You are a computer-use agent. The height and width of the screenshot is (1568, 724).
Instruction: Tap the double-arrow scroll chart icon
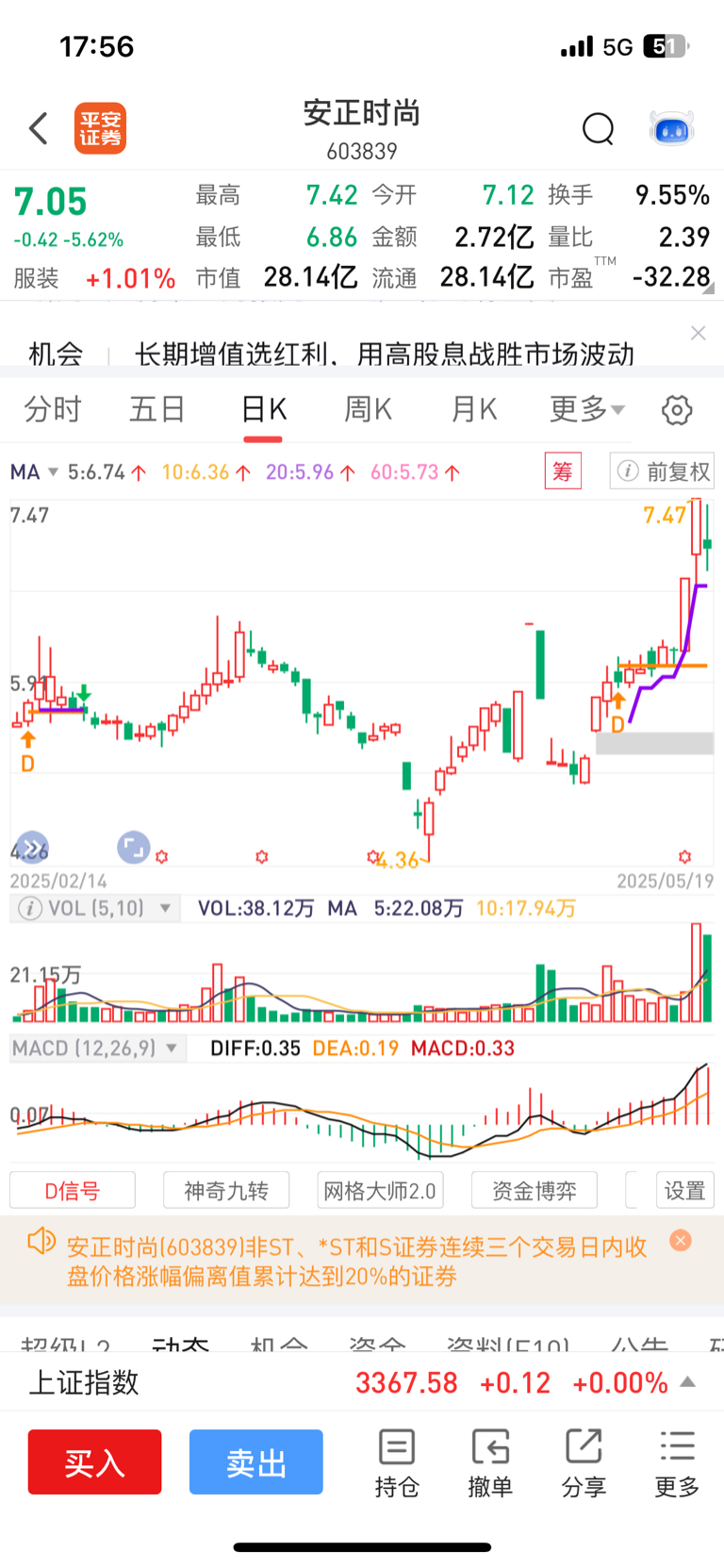tap(31, 849)
